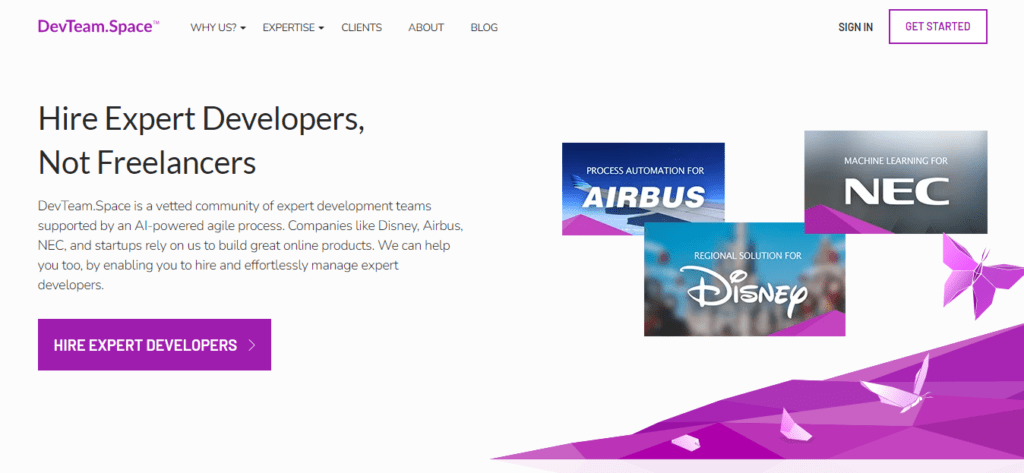The width and height of the screenshot is (1024, 473).
Task: Click the SIGN IN link
Action: [x=856, y=27]
